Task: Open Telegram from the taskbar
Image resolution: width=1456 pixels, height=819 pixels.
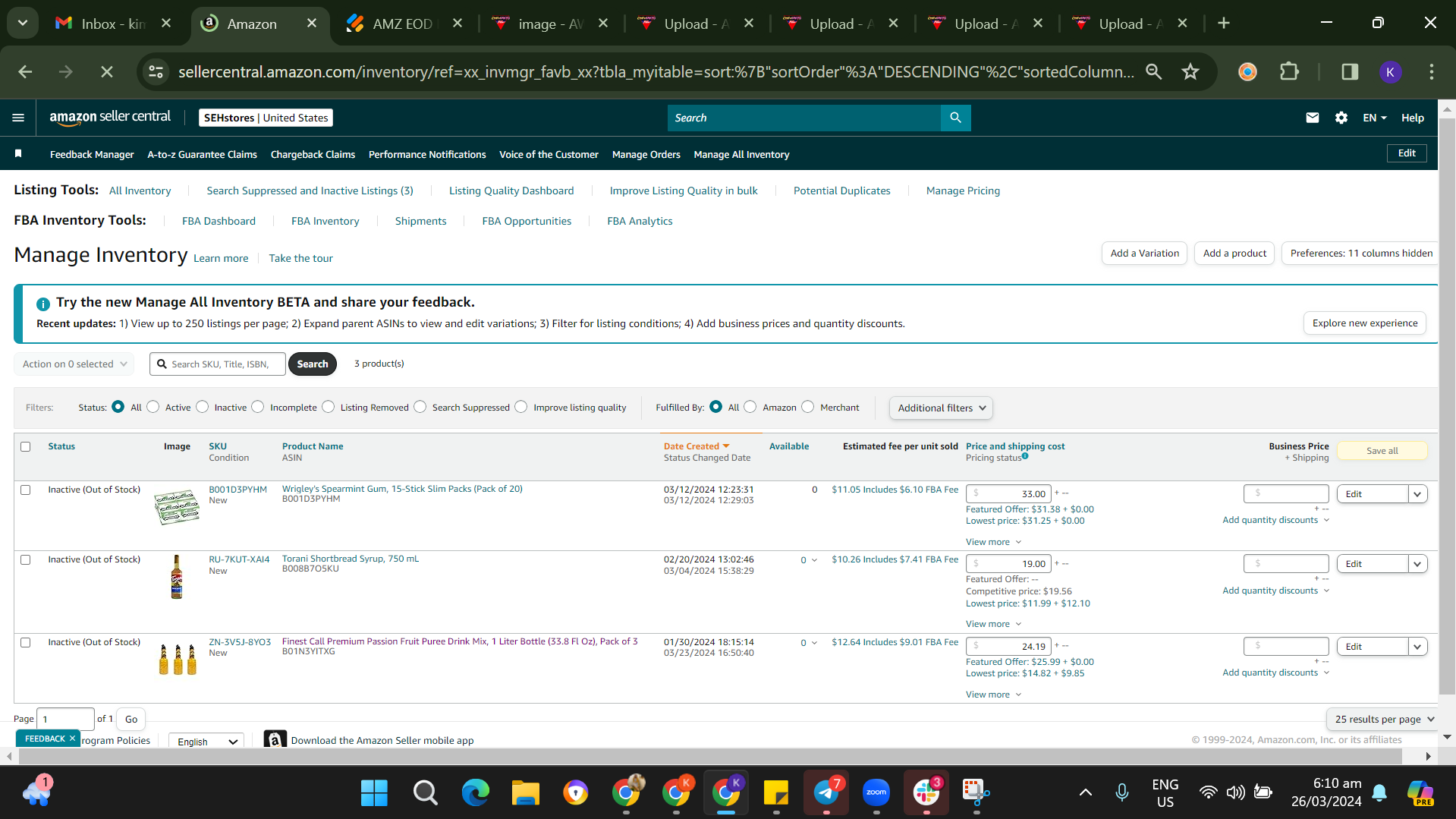Action: pos(826,793)
